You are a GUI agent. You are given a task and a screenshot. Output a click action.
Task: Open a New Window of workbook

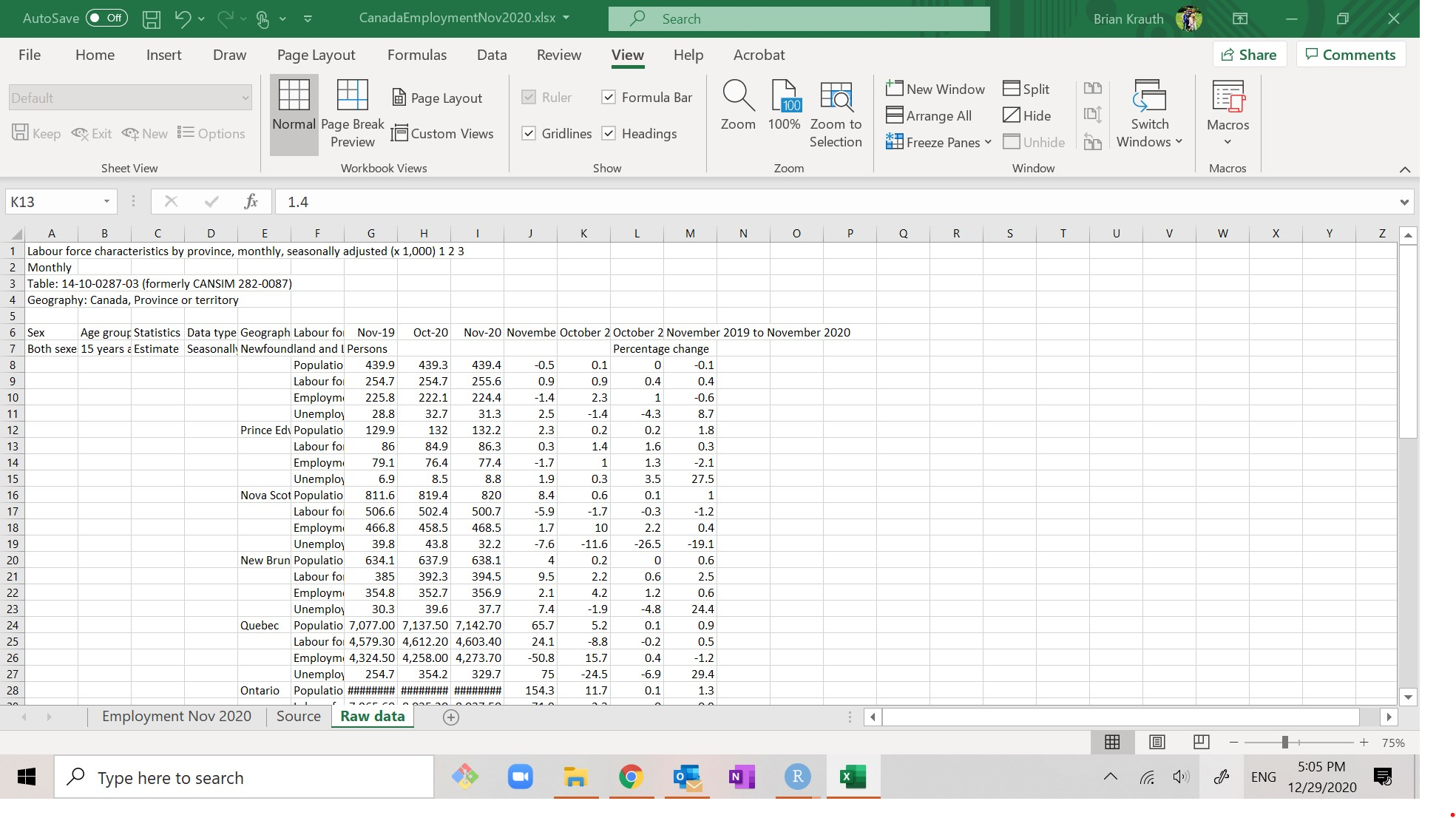click(x=935, y=88)
